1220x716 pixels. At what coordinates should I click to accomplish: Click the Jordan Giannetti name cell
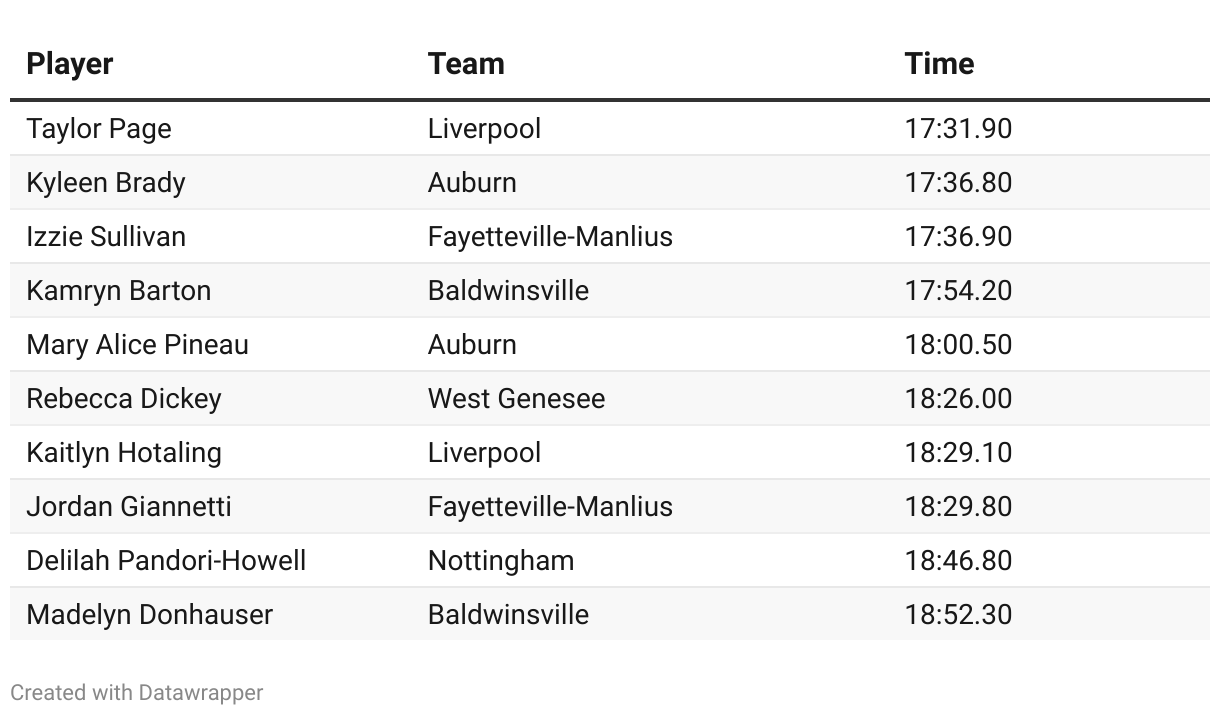coord(129,507)
